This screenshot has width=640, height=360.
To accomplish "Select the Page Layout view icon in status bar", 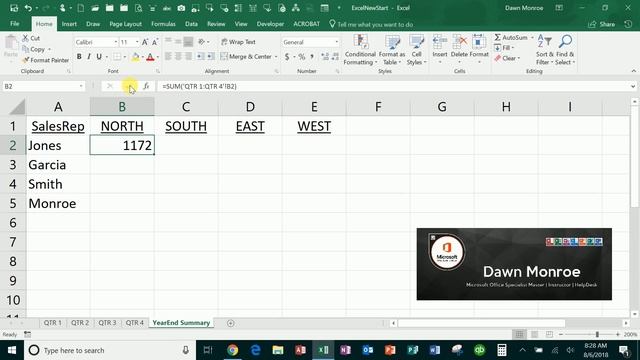I will pyautogui.click(x=534, y=335).
